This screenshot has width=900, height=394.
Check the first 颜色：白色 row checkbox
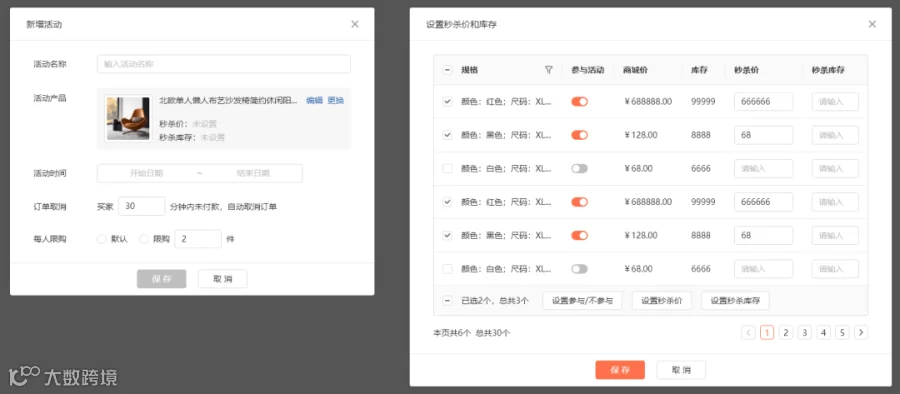click(447, 168)
